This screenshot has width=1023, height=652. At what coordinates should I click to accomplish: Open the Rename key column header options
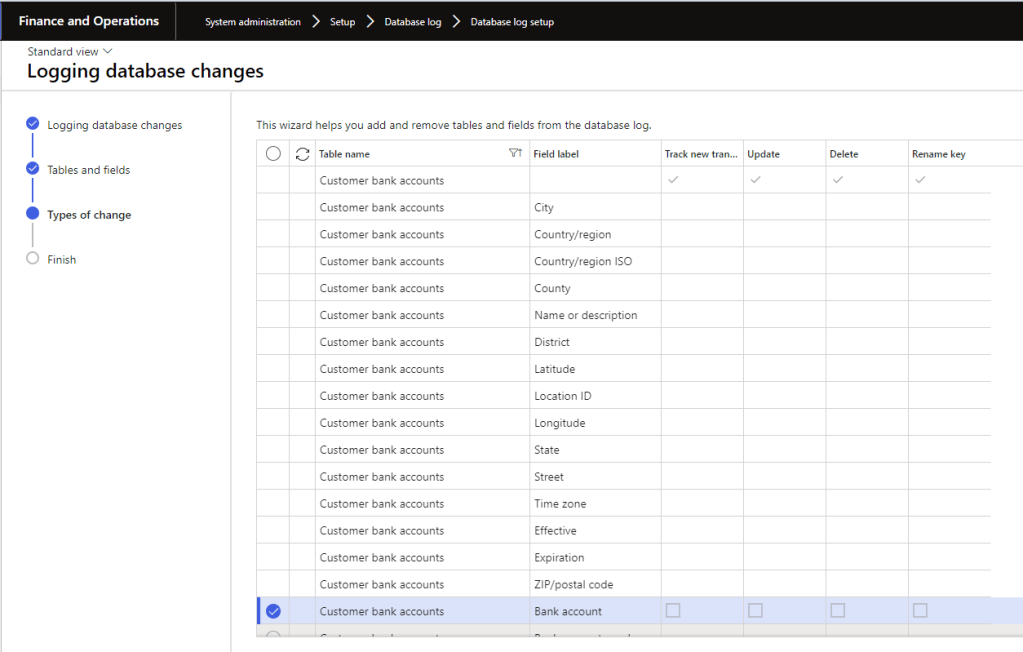coord(938,154)
